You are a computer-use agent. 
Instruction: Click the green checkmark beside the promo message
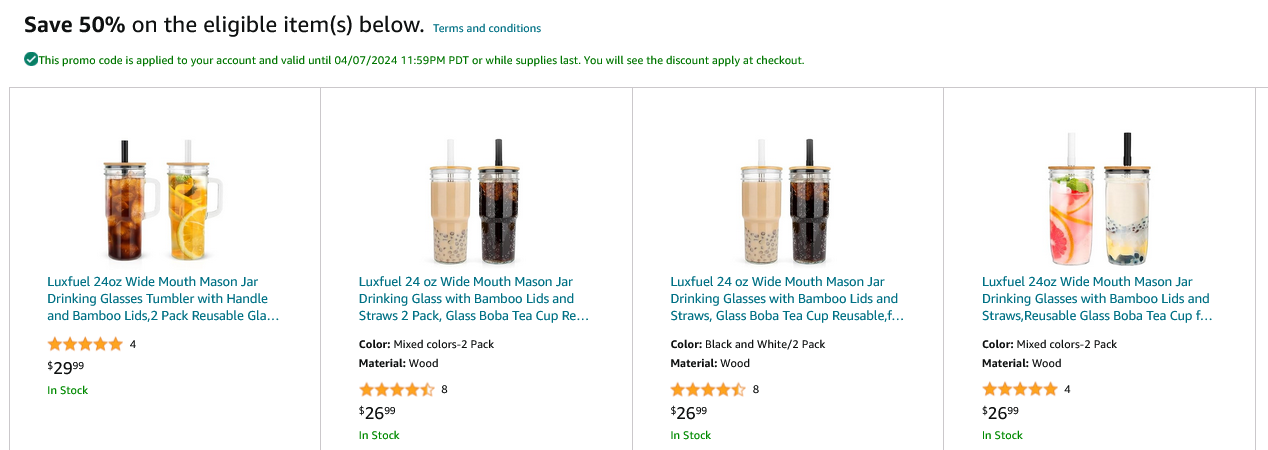pos(31,60)
